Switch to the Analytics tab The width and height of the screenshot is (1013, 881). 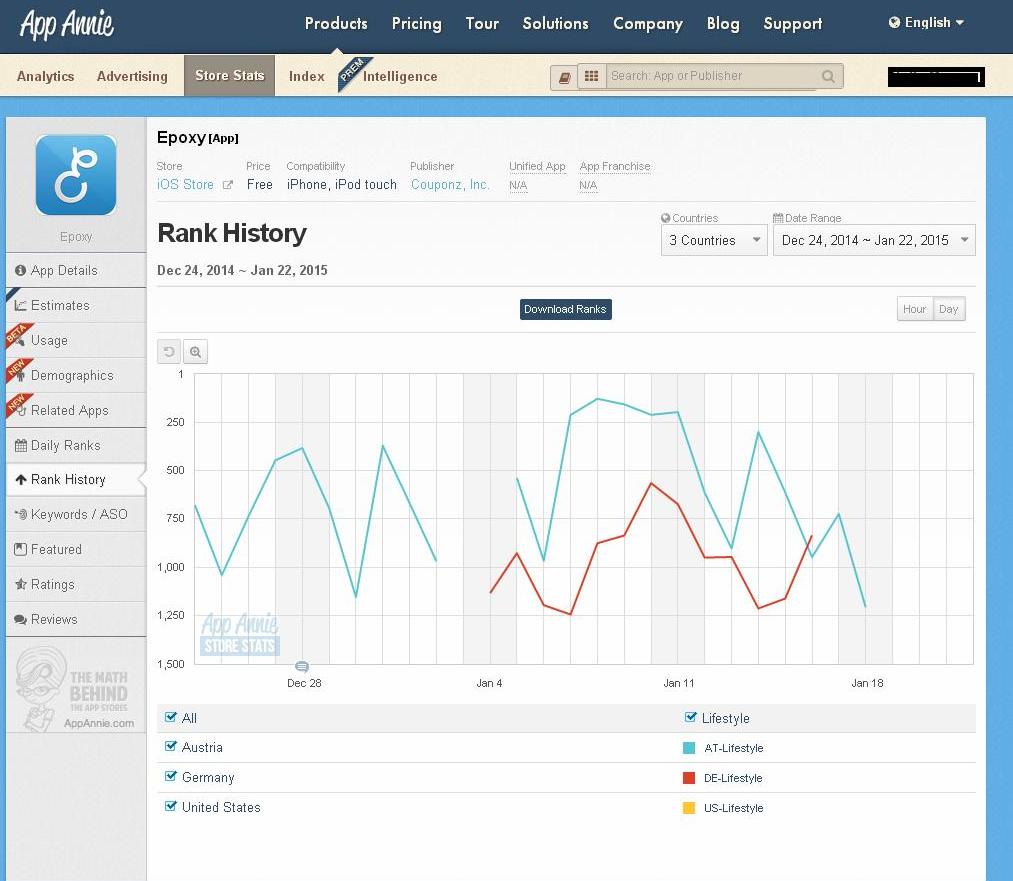45,76
